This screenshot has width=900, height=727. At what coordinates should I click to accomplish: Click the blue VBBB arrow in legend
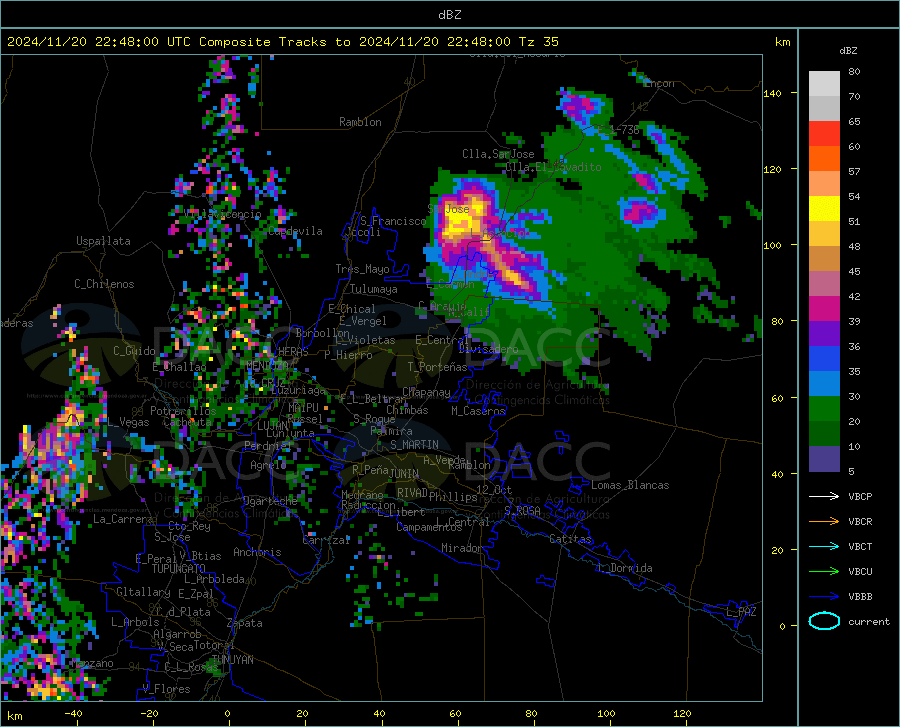tap(824, 597)
